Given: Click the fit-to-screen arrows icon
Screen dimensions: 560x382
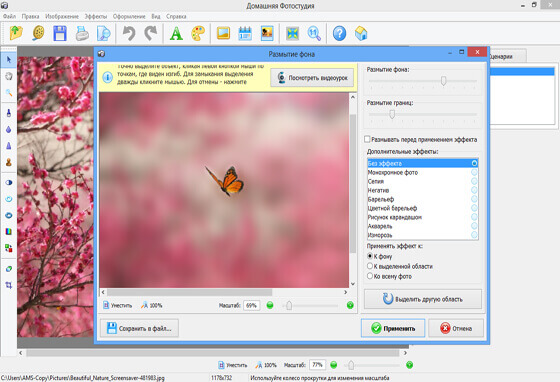Looking at the screenshot, I should coord(292,33).
